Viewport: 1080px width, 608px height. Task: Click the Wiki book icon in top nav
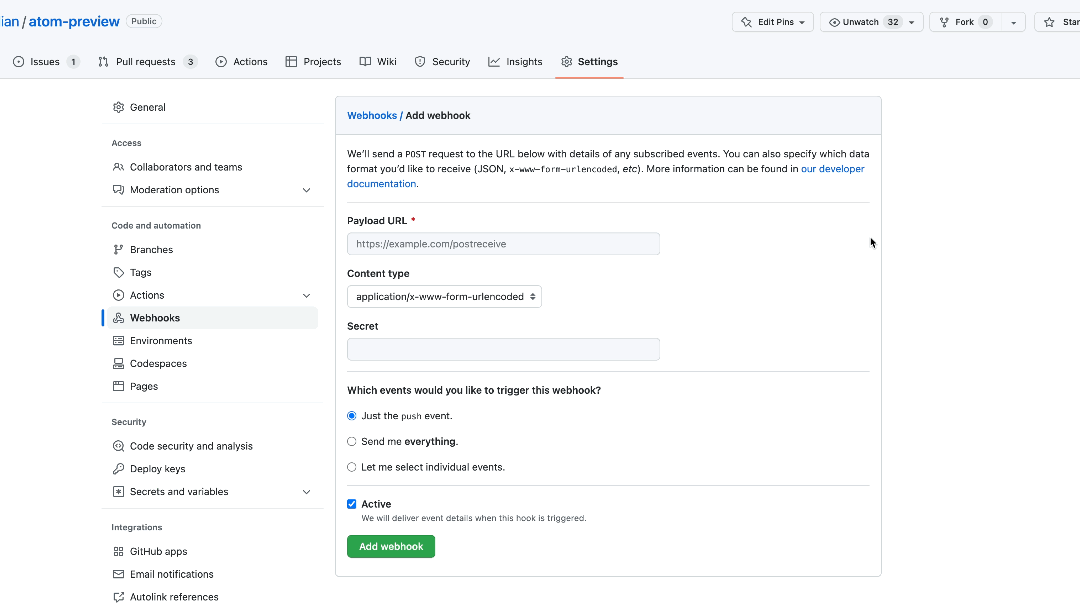[x=365, y=62]
